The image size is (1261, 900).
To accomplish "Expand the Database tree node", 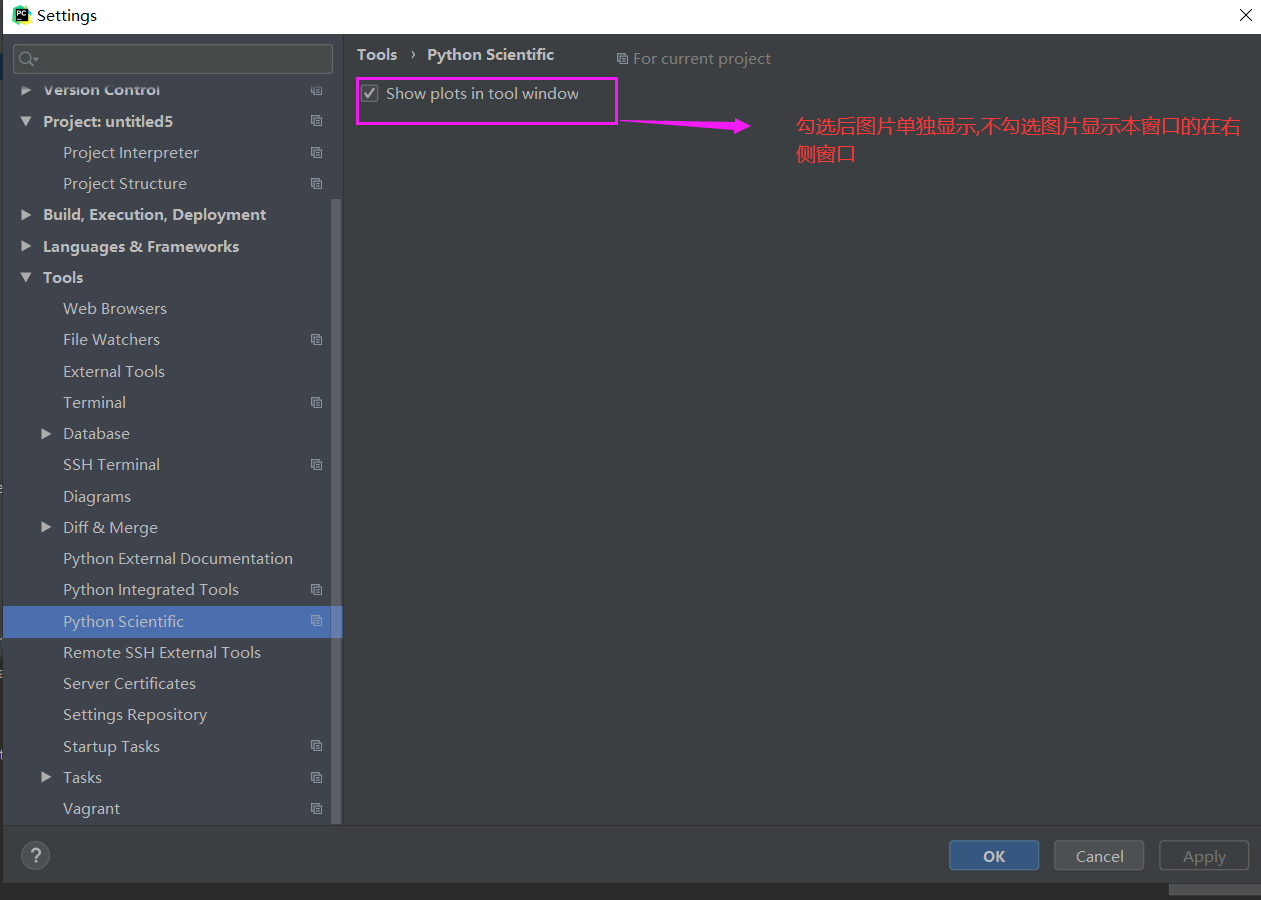I will (x=46, y=433).
